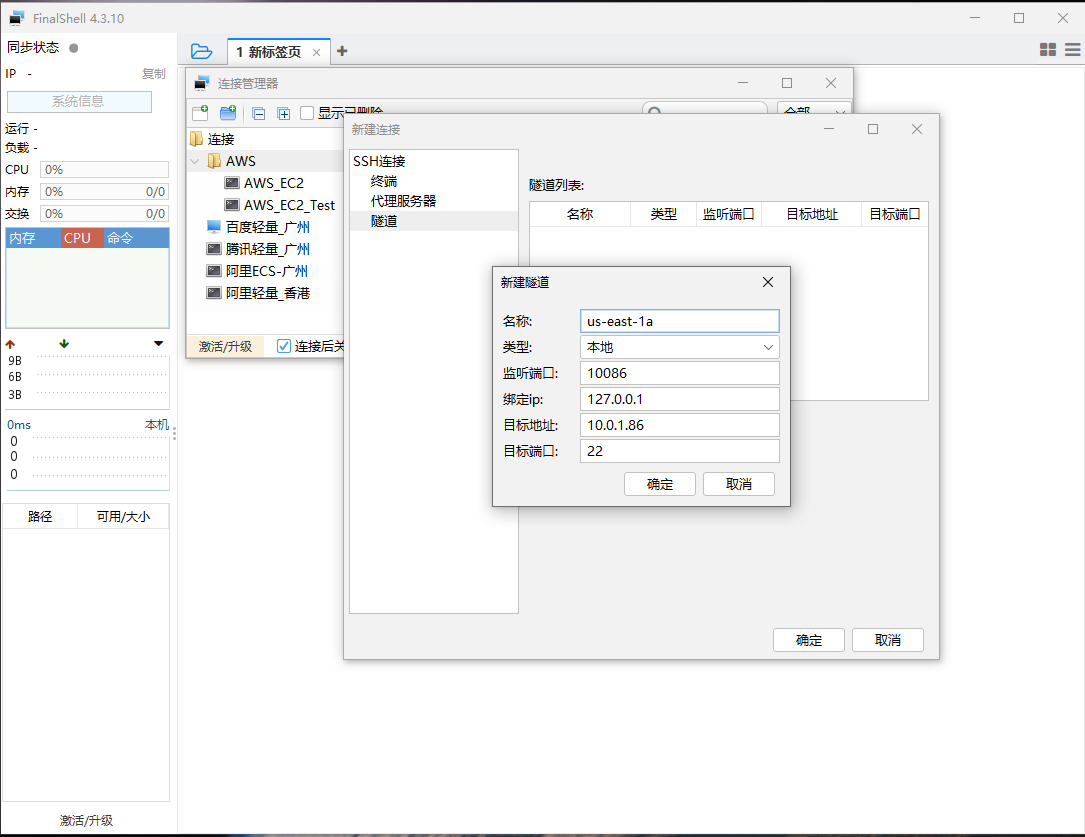Click the 系统信息 button

pyautogui.click(x=79, y=102)
